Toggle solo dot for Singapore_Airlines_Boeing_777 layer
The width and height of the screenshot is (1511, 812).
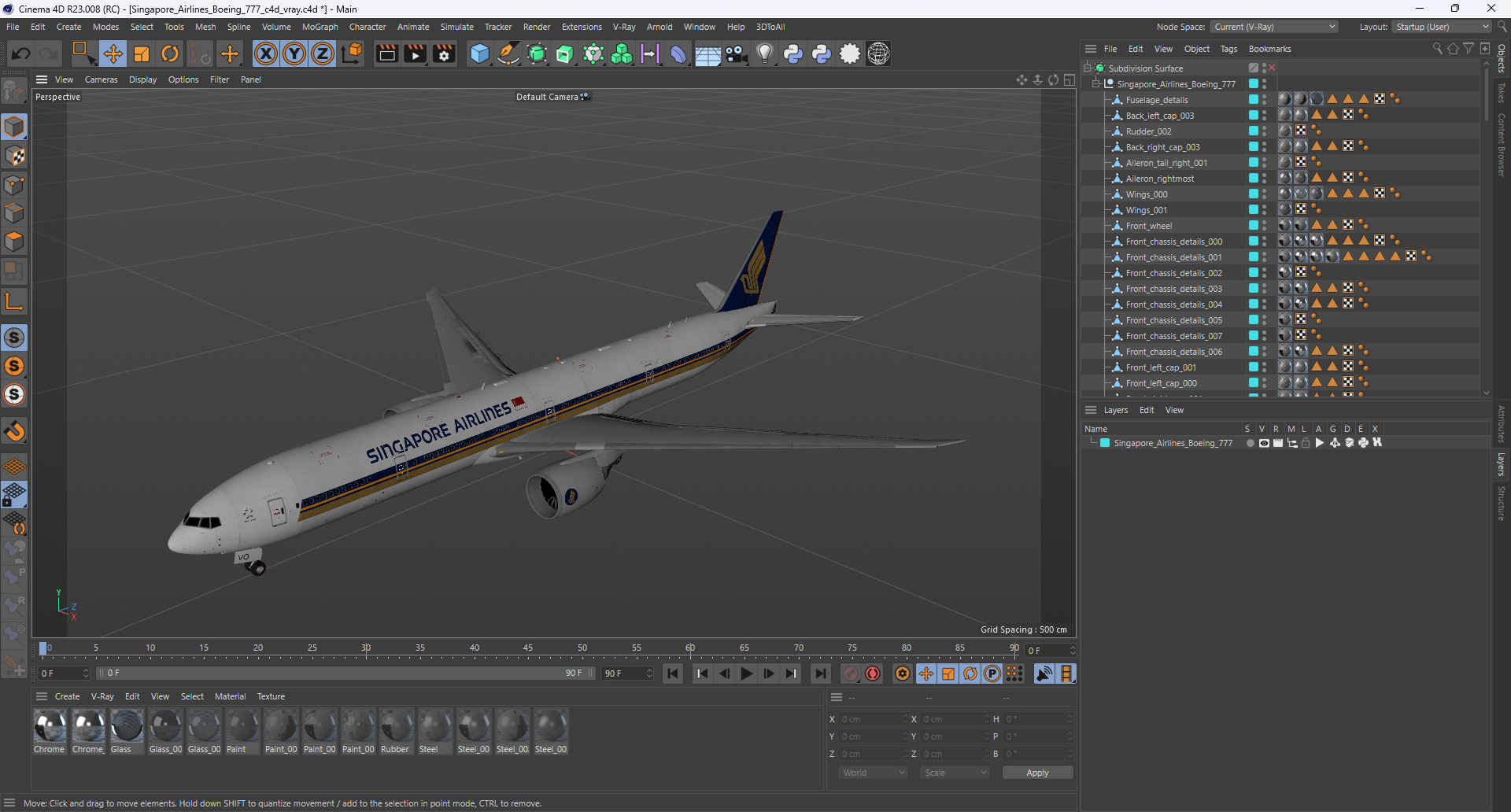pos(1250,443)
